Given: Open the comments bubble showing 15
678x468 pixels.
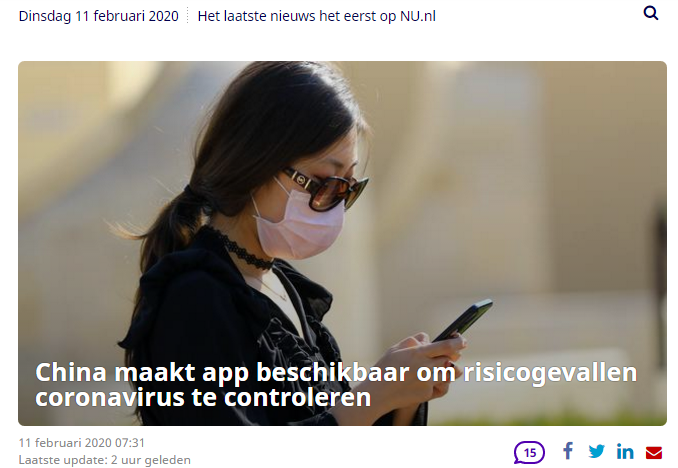Looking at the screenshot, I should point(529,452).
